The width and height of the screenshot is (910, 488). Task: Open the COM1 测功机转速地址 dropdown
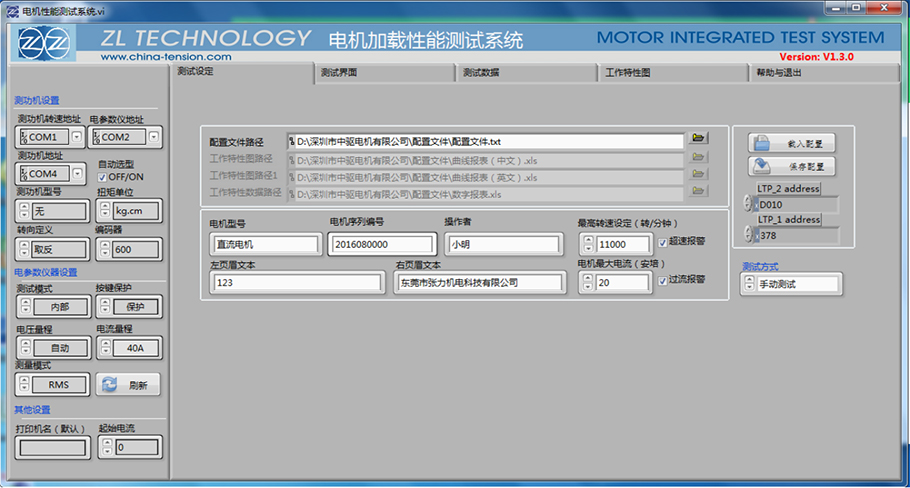43,137
